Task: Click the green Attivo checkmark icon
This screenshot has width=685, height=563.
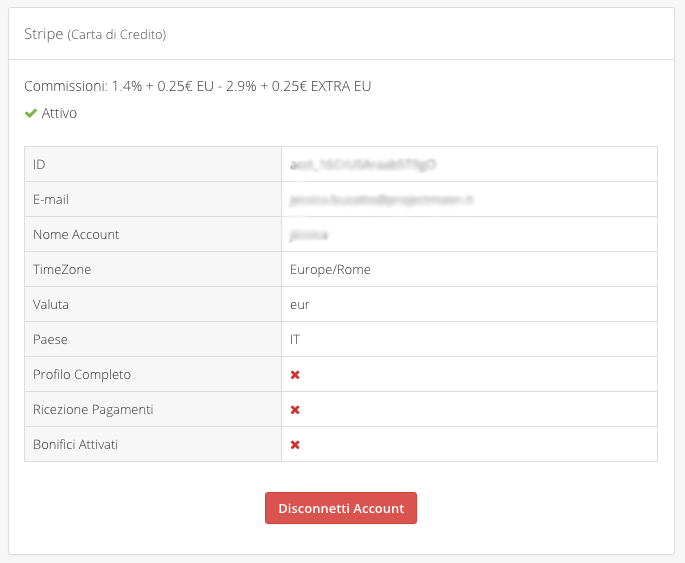Action: (31, 113)
